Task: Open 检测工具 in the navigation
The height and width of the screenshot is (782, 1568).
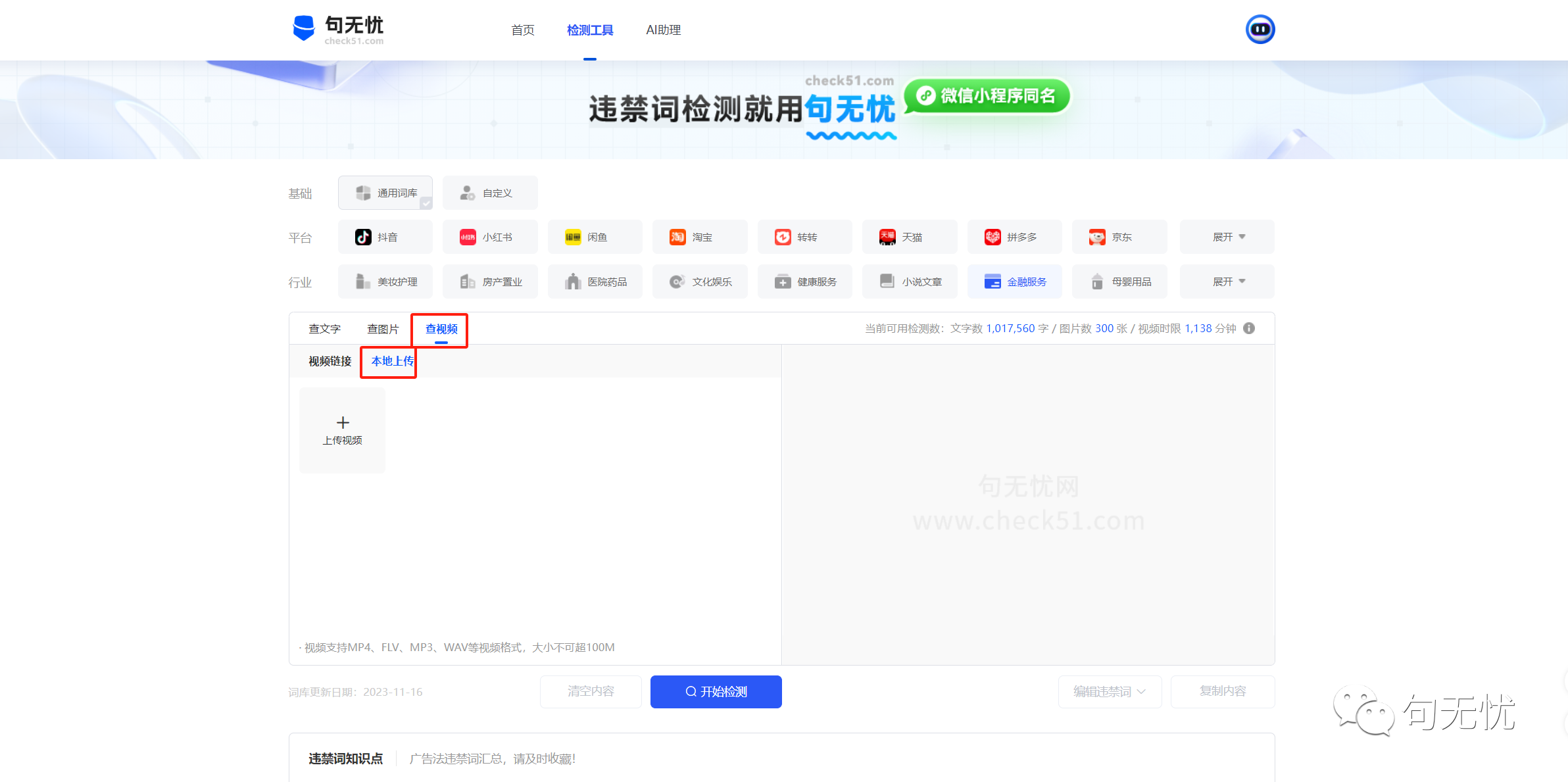Action: [x=590, y=30]
